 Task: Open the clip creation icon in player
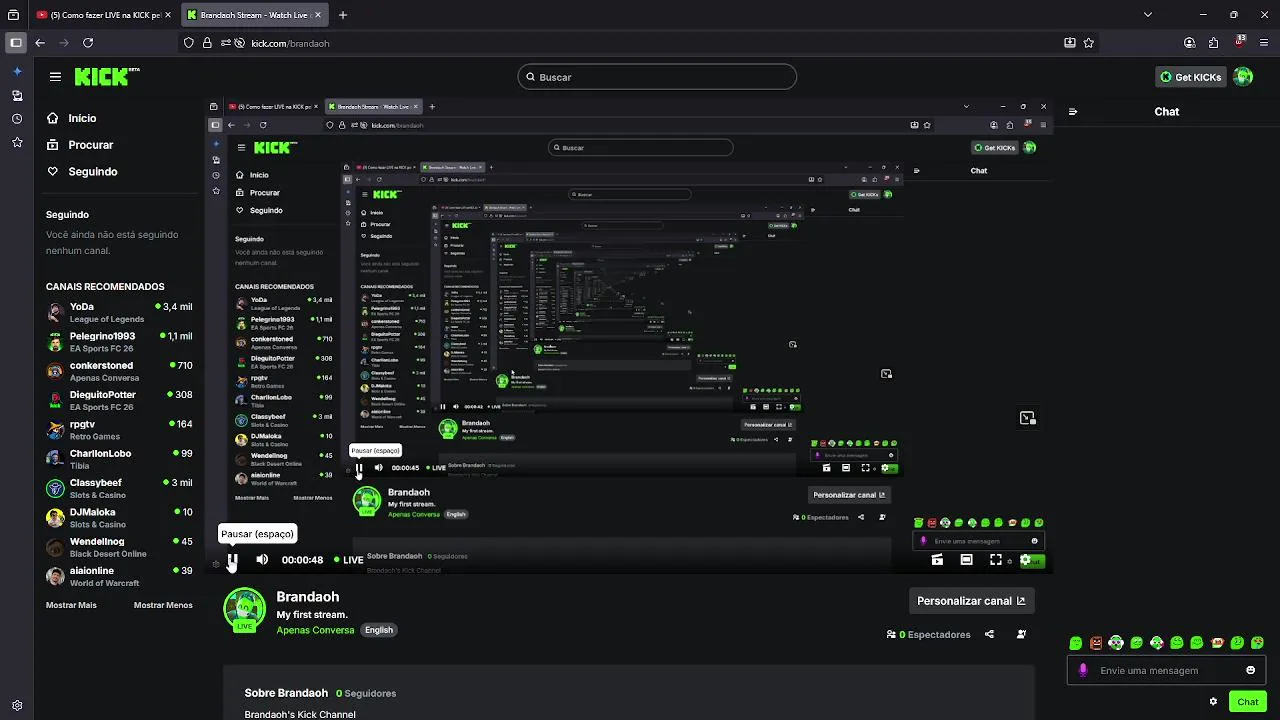(937, 560)
